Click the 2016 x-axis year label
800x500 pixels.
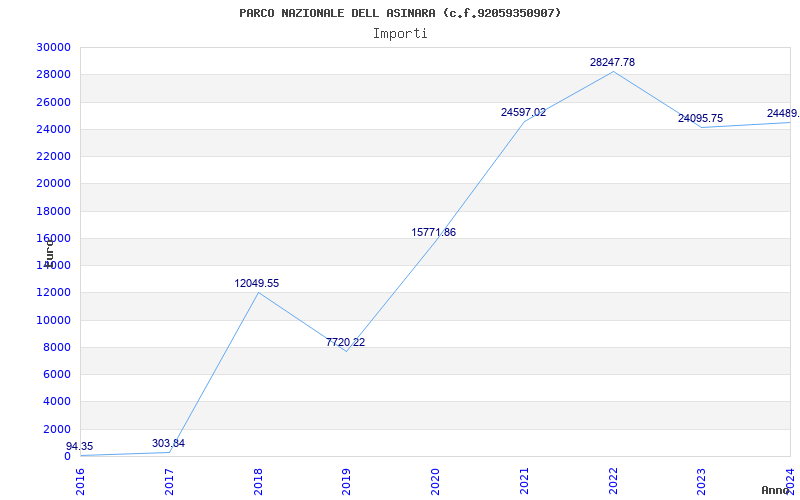(x=81, y=481)
